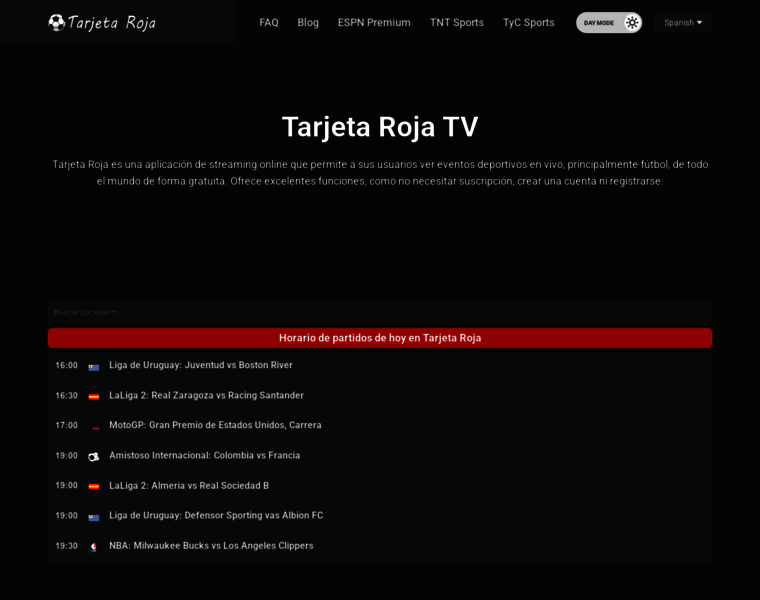Image resolution: width=760 pixels, height=600 pixels.
Task: Click Spain flag beside Real Zaragoza match
Action: [94, 397]
